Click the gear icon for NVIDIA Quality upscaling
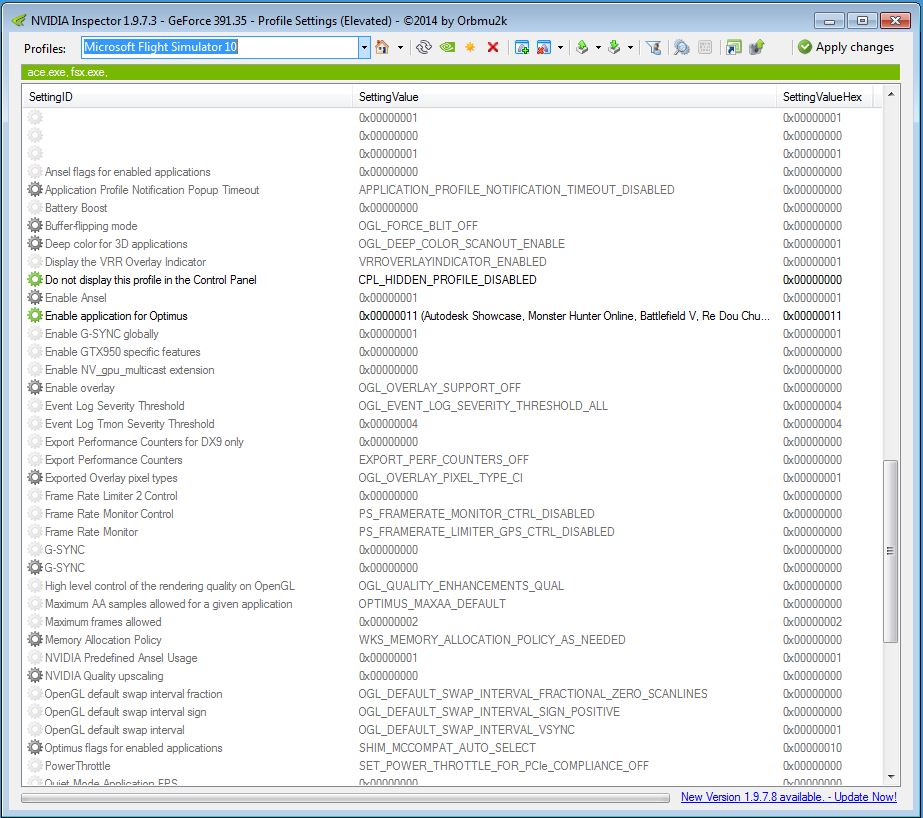The width and height of the screenshot is (923, 818). coord(35,676)
